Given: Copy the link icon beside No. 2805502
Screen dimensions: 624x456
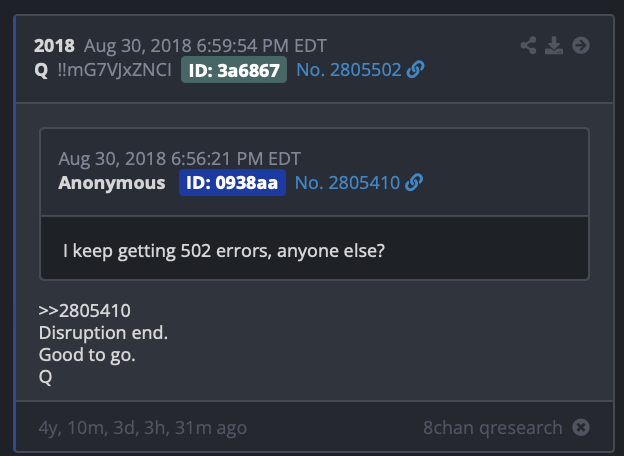Looking at the screenshot, I should click(415, 70).
